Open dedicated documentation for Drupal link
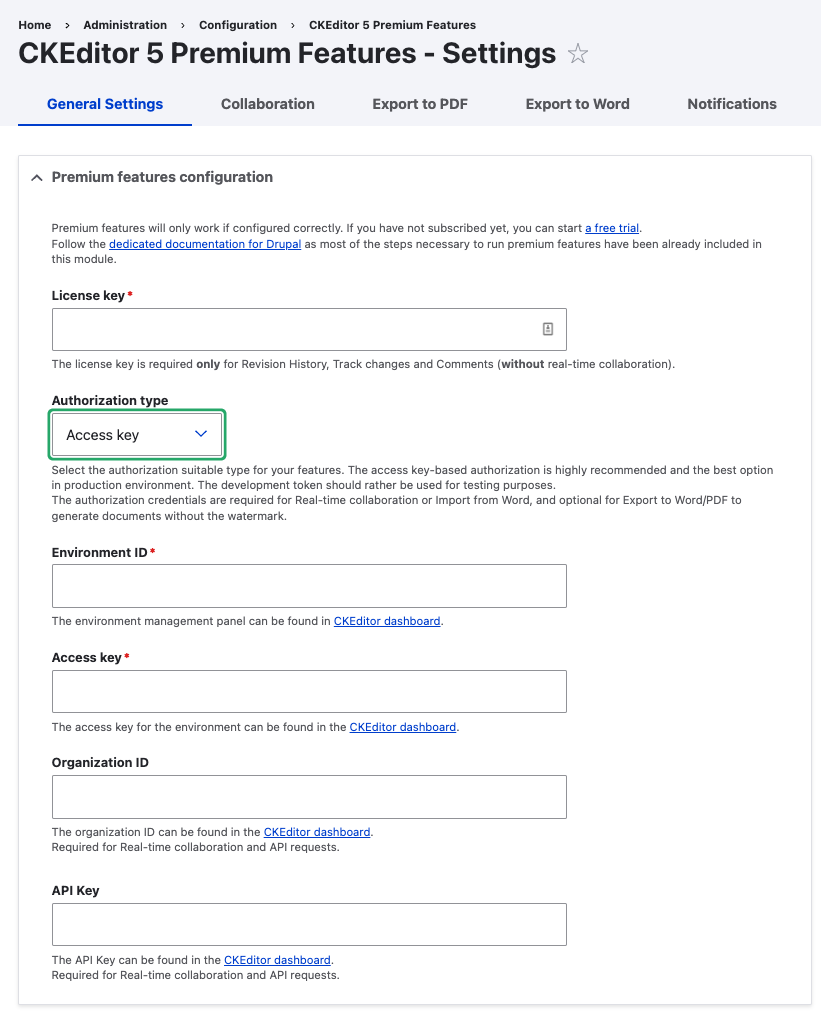The width and height of the screenshot is (821, 1012). pos(205,244)
